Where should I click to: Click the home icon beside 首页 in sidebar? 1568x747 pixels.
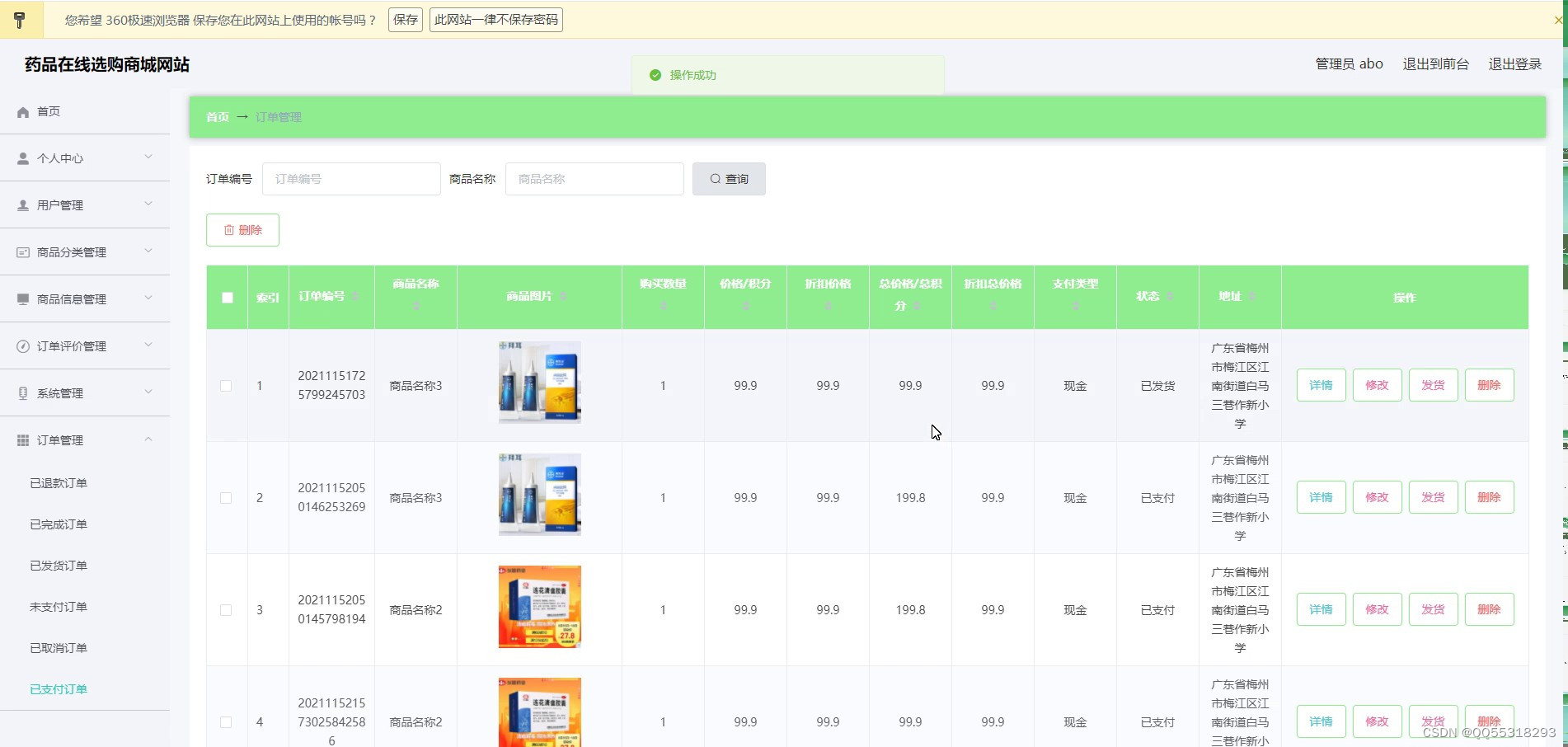click(x=23, y=112)
